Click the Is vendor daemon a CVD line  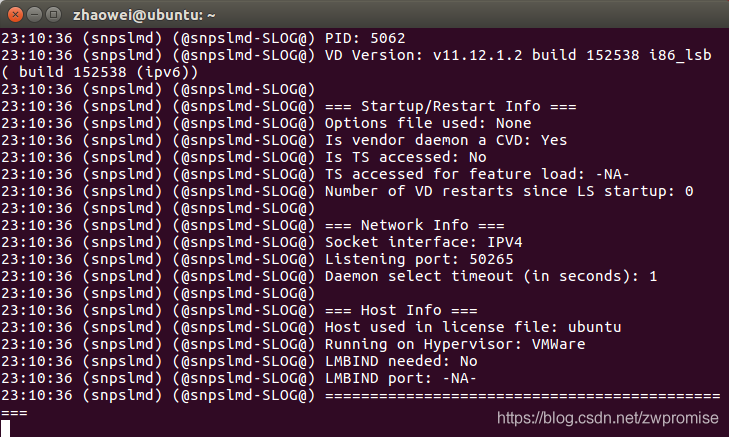pos(446,140)
